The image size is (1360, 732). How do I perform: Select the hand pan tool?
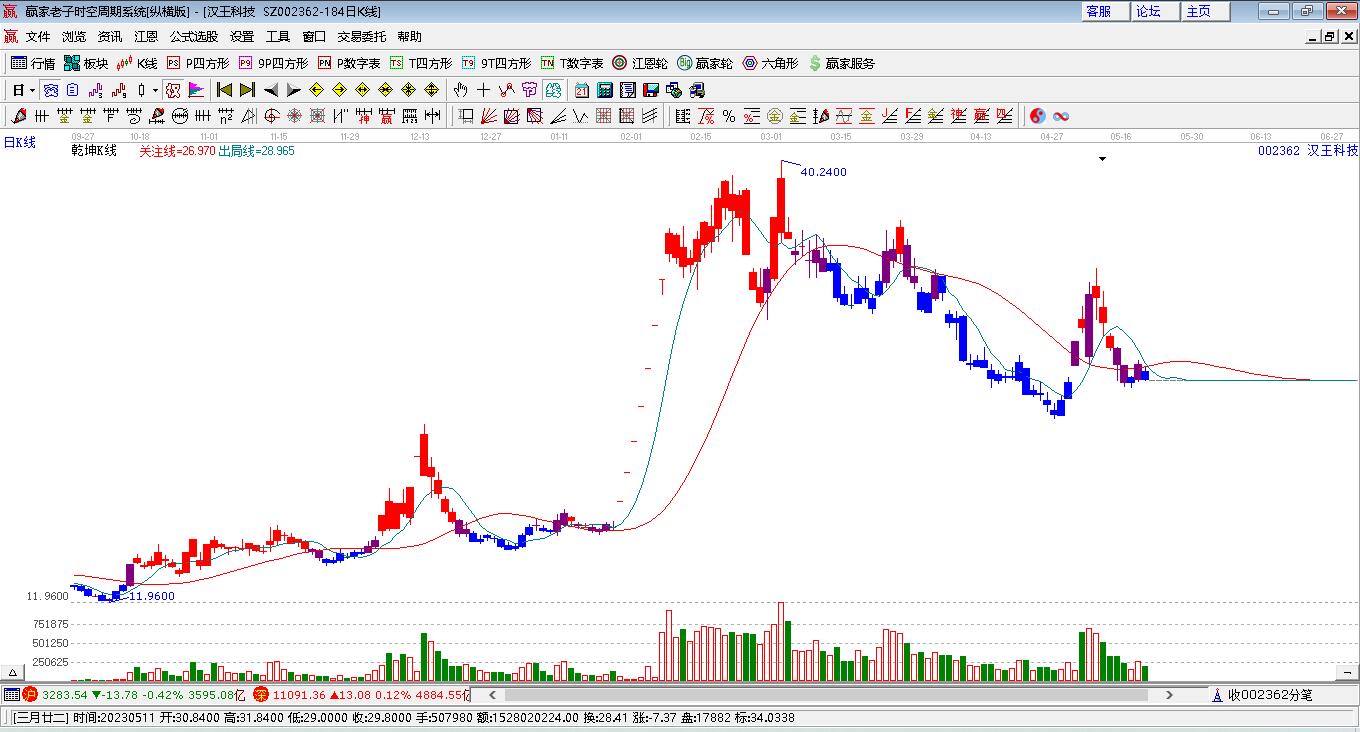[460, 90]
